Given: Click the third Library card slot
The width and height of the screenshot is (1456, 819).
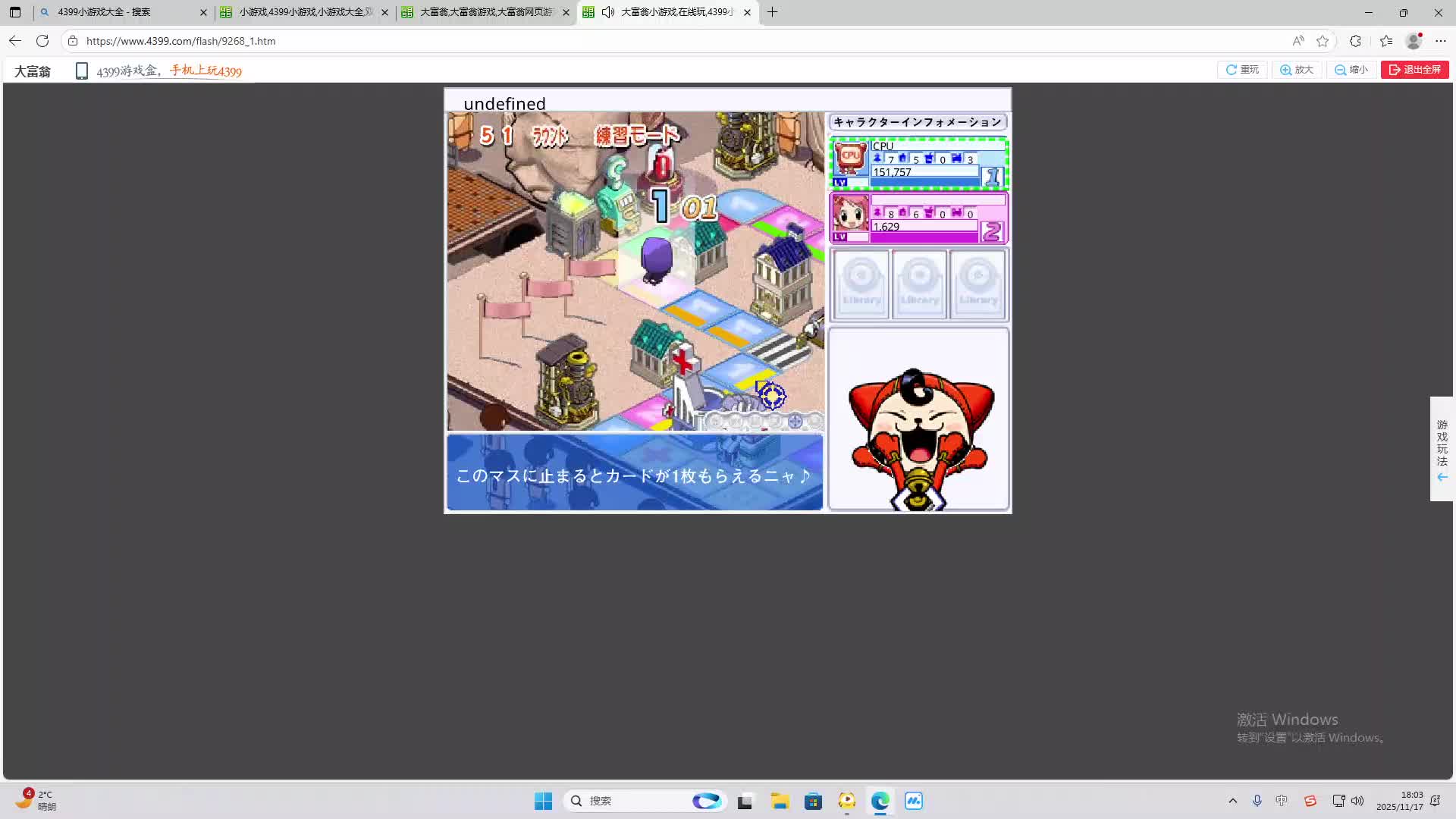Looking at the screenshot, I should (977, 284).
